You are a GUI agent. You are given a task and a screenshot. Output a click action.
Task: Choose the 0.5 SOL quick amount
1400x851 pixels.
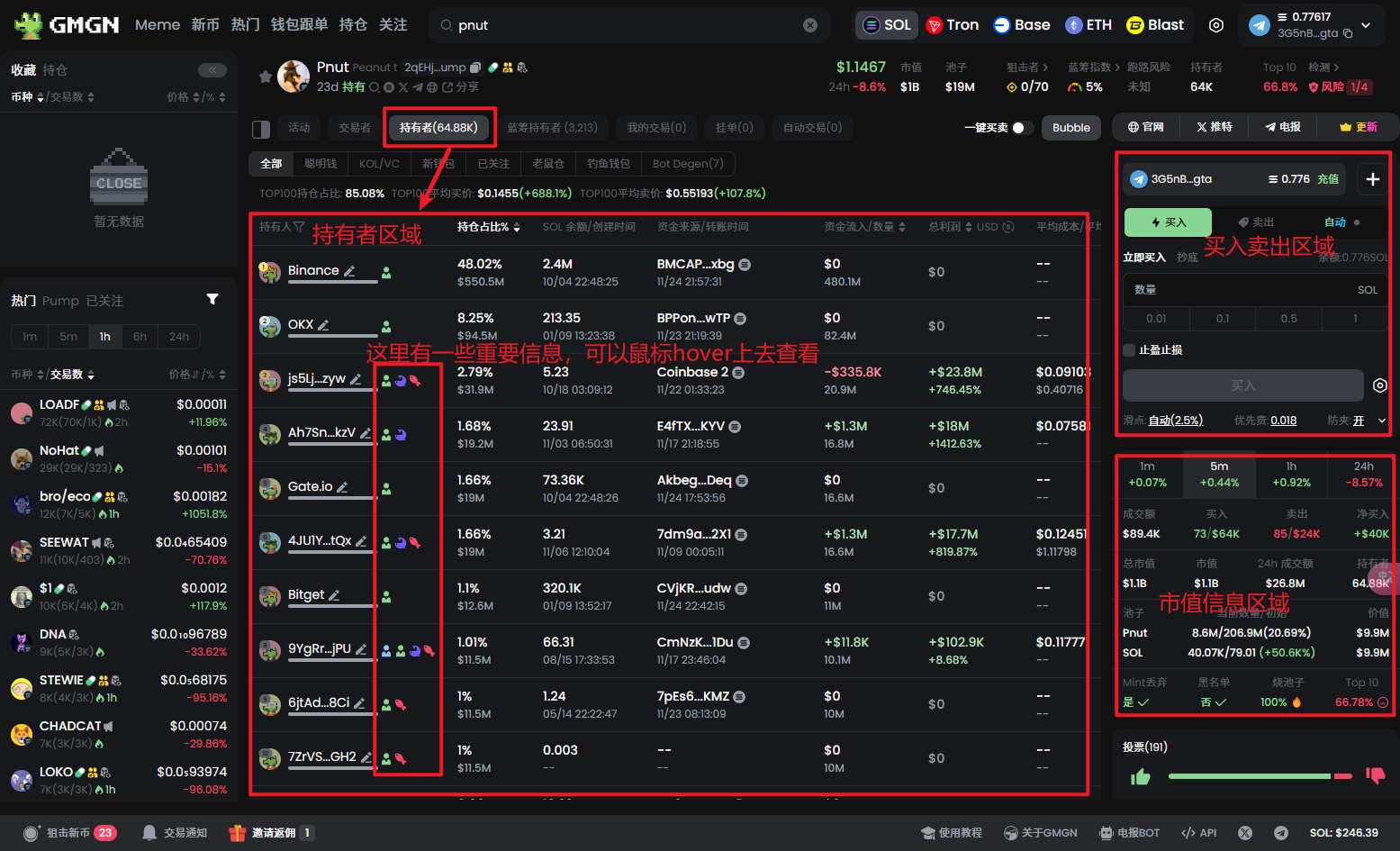1289,319
